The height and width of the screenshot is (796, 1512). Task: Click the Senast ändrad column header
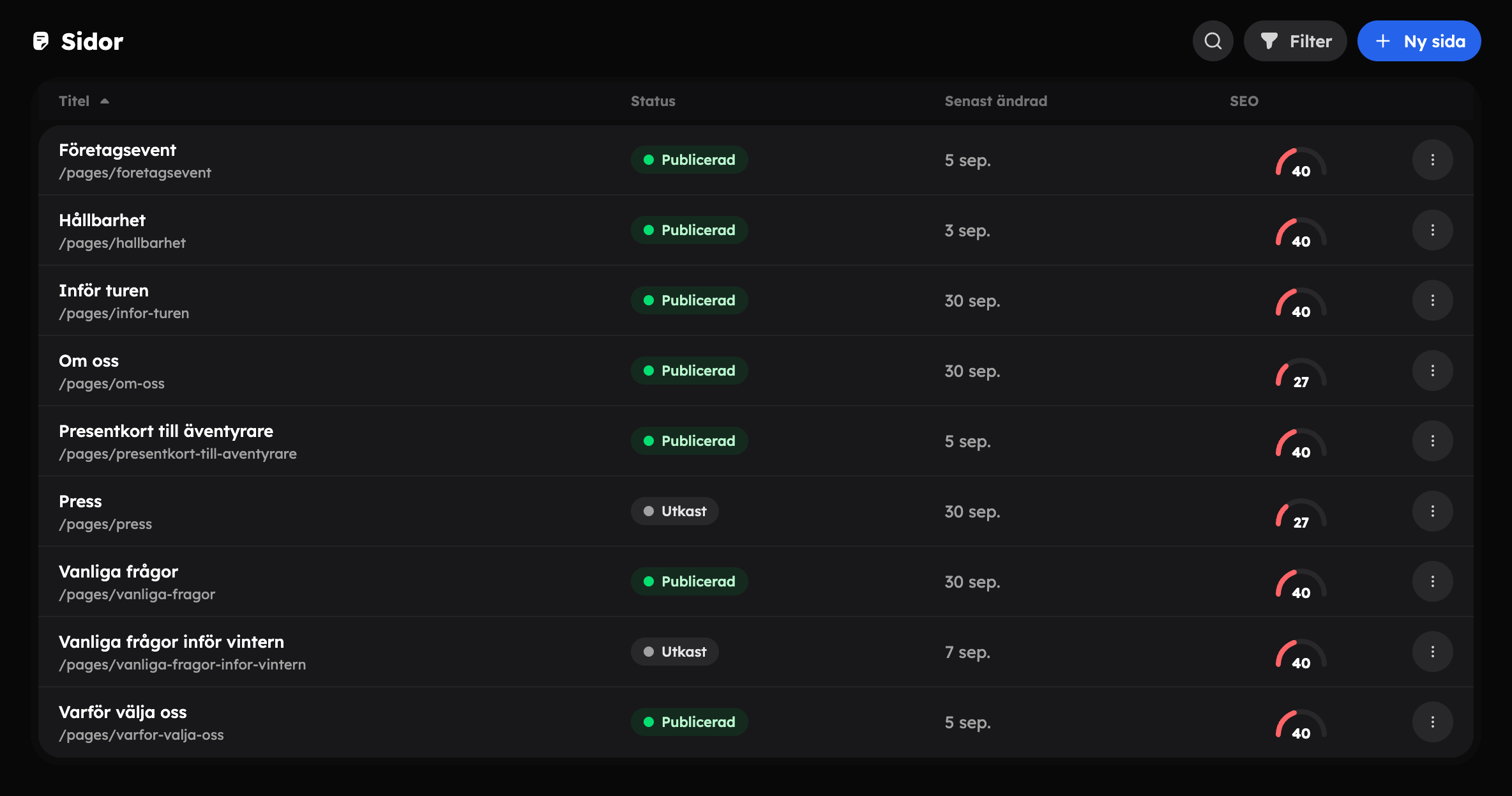(x=995, y=101)
